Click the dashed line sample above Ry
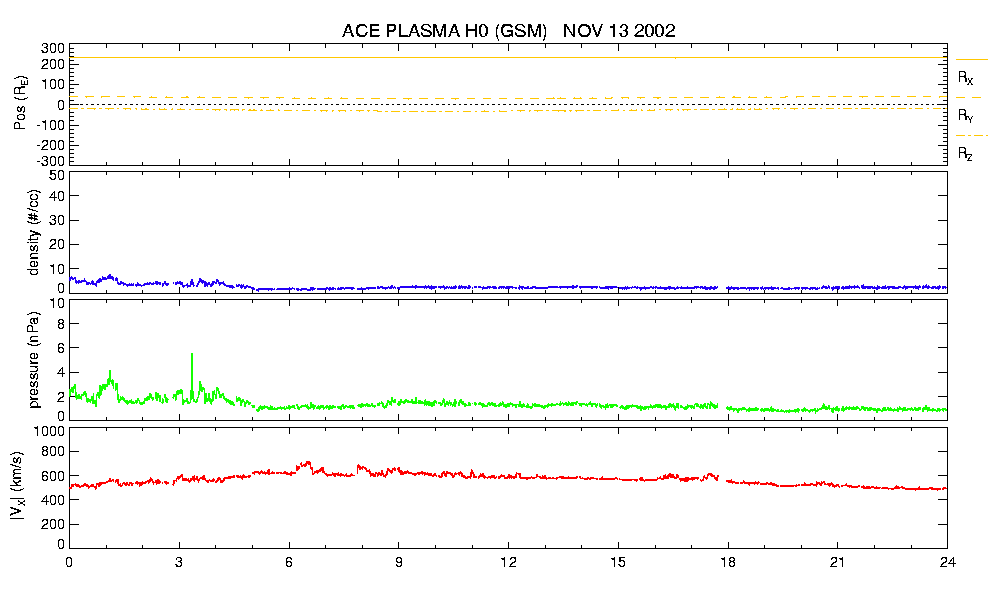 point(969,98)
